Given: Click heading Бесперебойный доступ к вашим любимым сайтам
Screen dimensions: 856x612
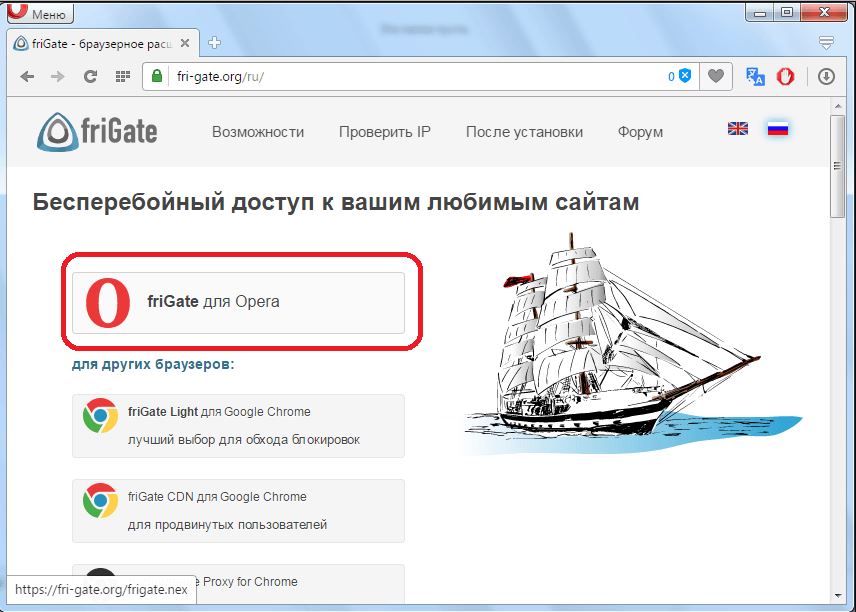Looking at the screenshot, I should click(336, 203).
